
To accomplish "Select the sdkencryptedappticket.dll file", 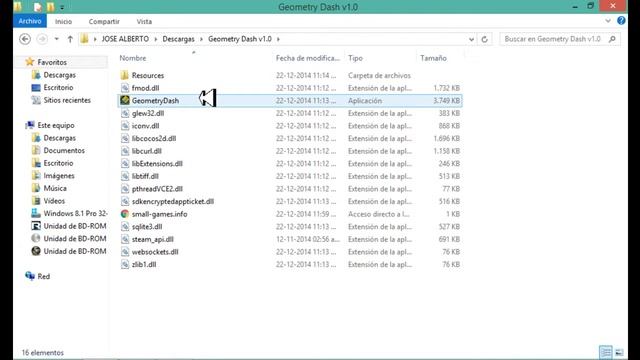I will (173, 202).
